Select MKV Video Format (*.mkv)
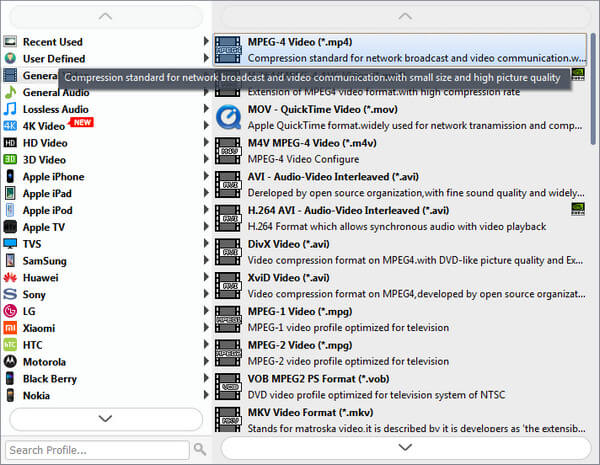600x465 pixels. coord(400,419)
